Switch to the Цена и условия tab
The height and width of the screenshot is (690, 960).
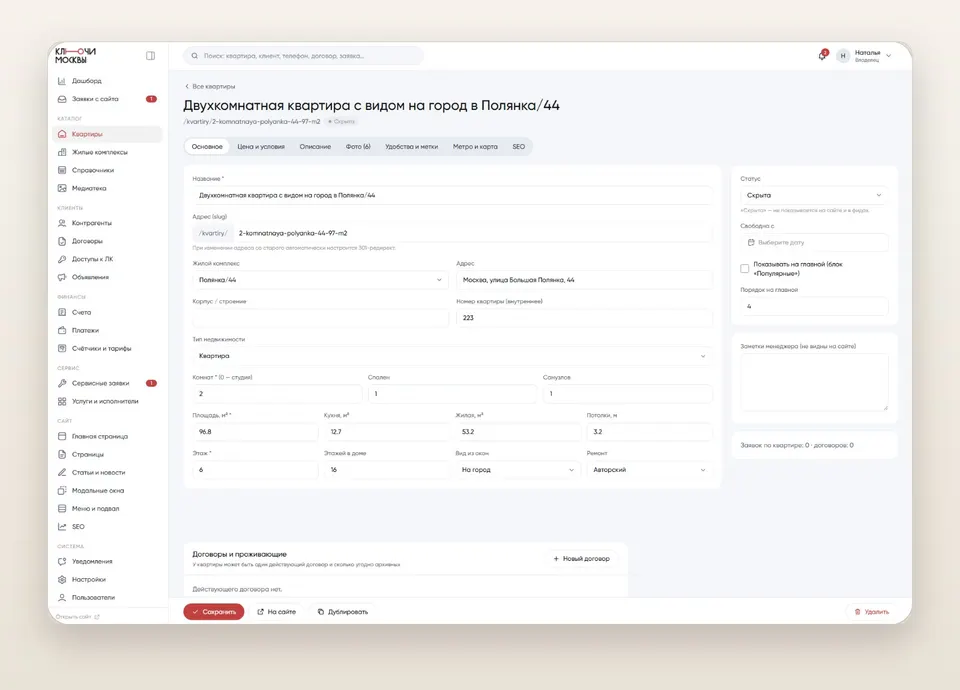pyautogui.click(x=261, y=147)
